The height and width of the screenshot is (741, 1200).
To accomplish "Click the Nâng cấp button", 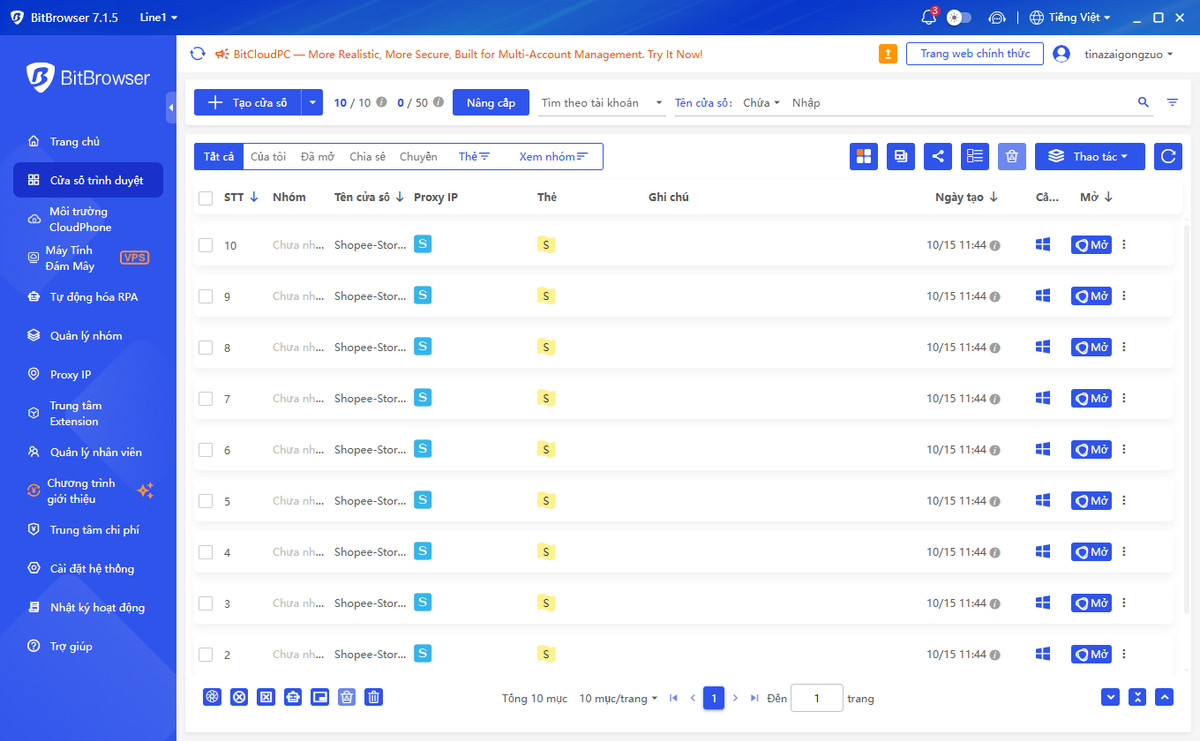I will (491, 103).
